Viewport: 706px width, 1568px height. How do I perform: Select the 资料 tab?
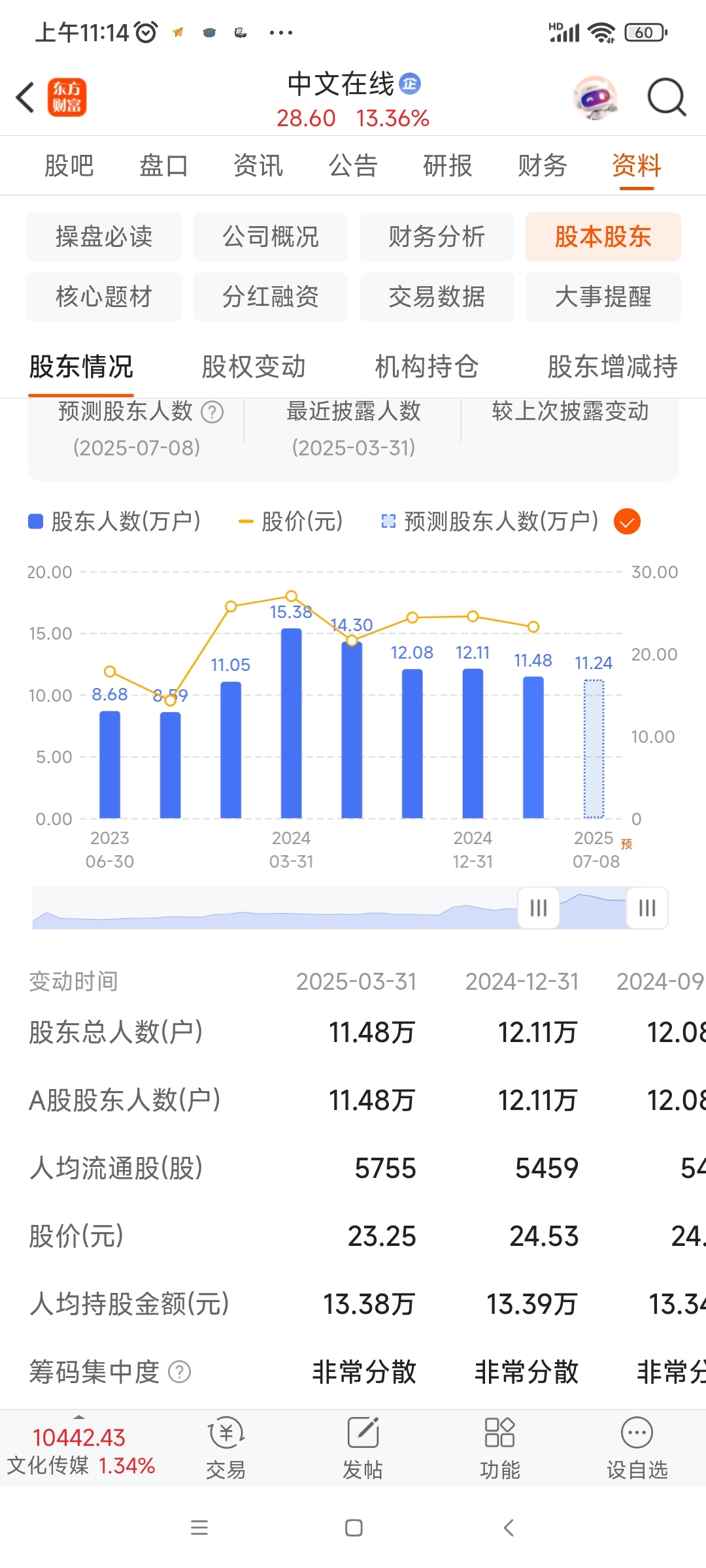tap(637, 165)
